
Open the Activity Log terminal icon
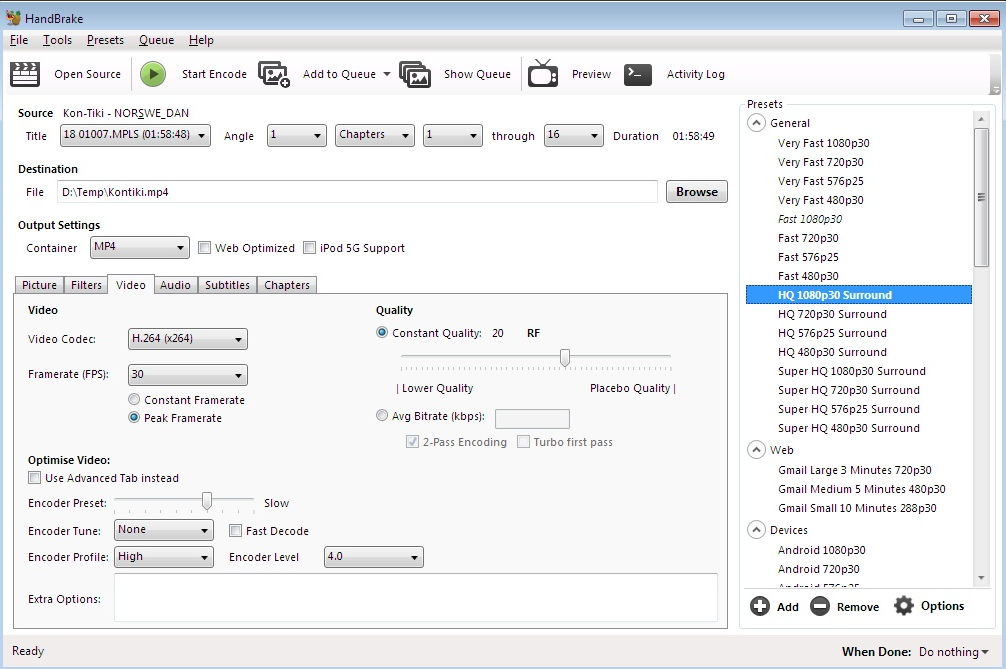pos(638,74)
